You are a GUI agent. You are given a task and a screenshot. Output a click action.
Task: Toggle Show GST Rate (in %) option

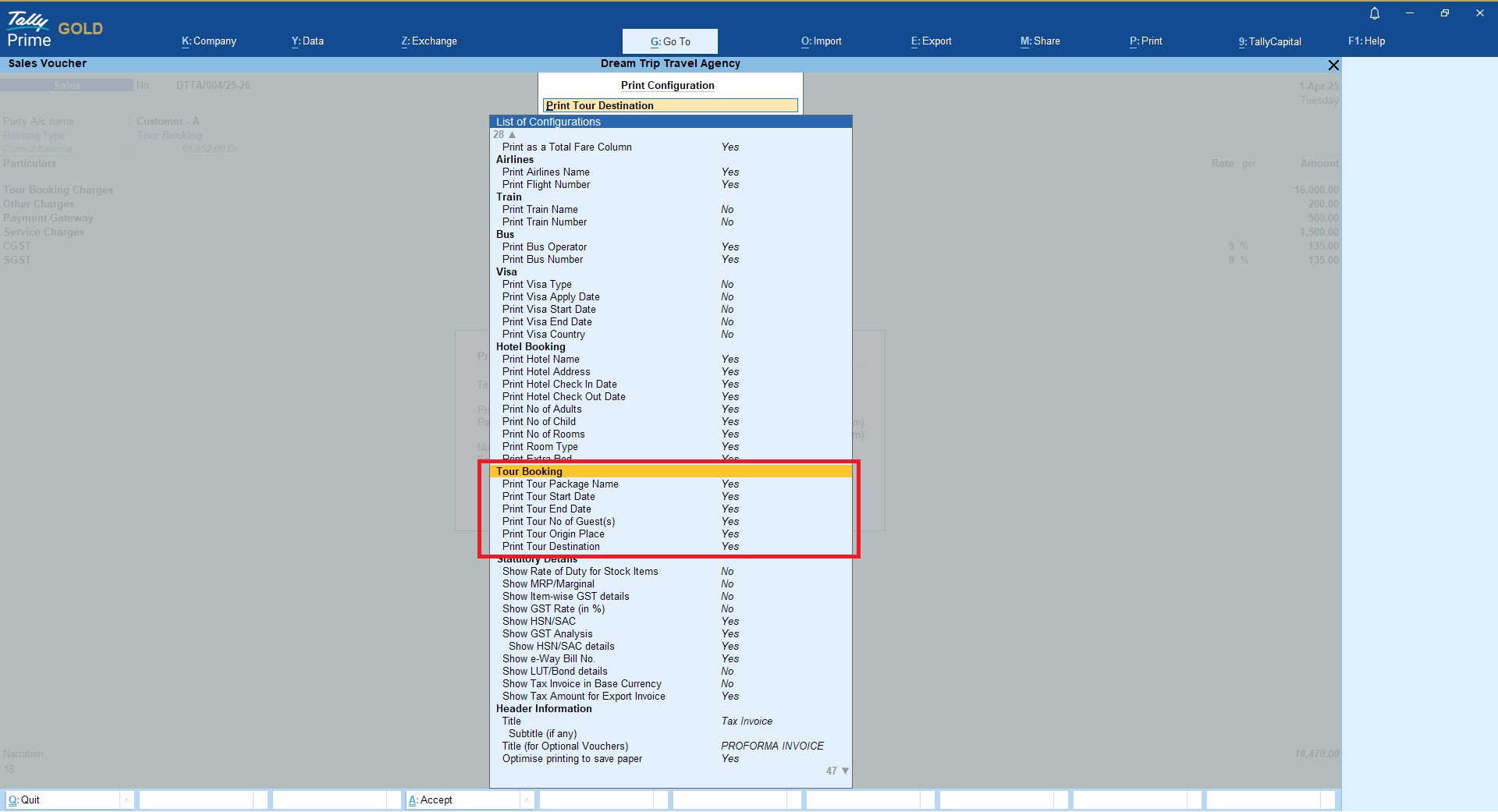[553, 609]
